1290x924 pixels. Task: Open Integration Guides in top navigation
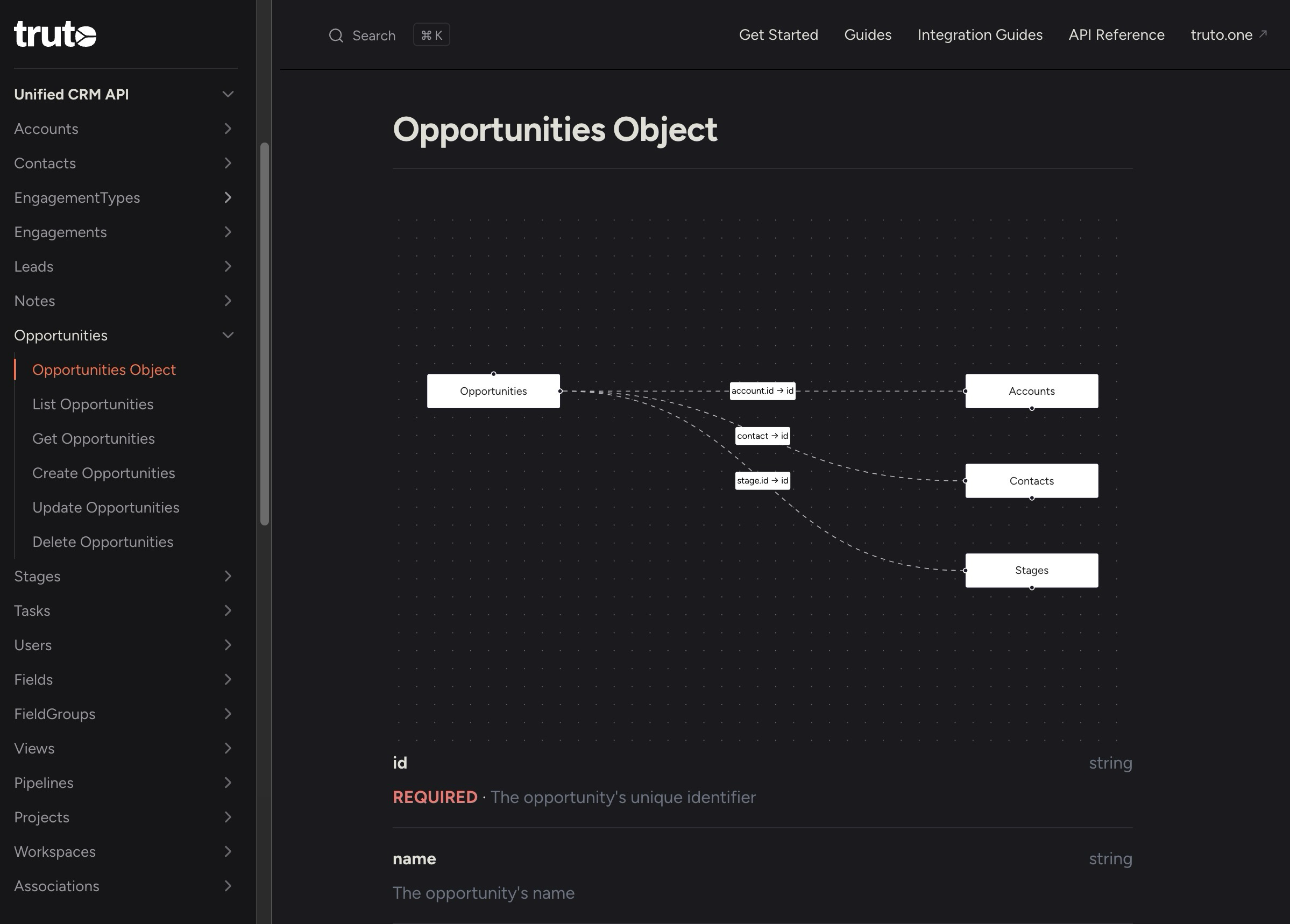[x=980, y=34]
